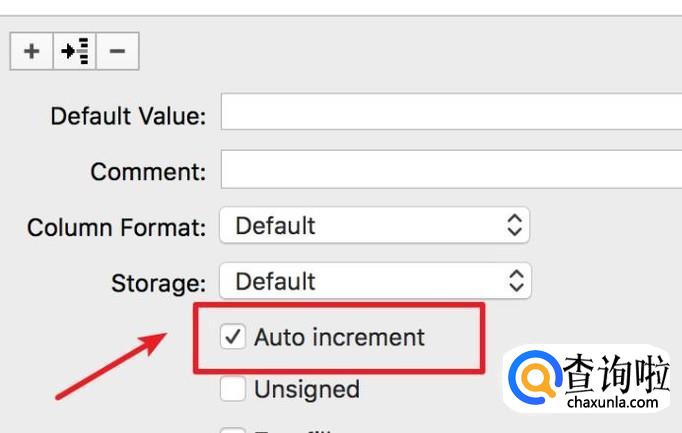Open the Storage dropdown

[x=373, y=281]
